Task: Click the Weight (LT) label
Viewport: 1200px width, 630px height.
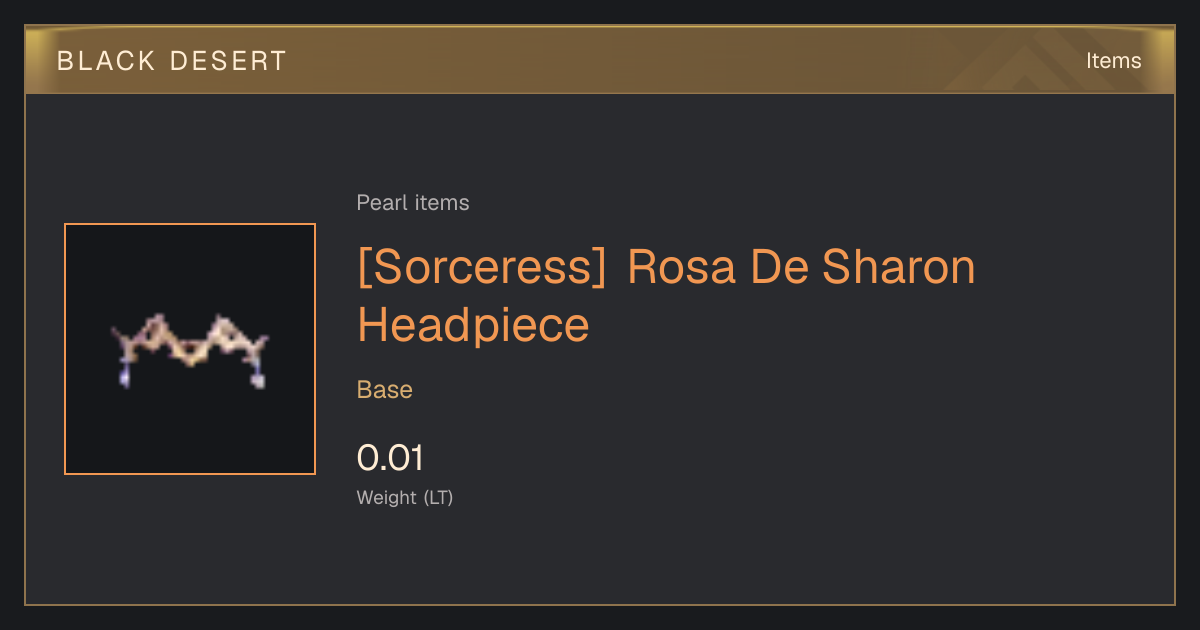Action: pyautogui.click(x=405, y=497)
